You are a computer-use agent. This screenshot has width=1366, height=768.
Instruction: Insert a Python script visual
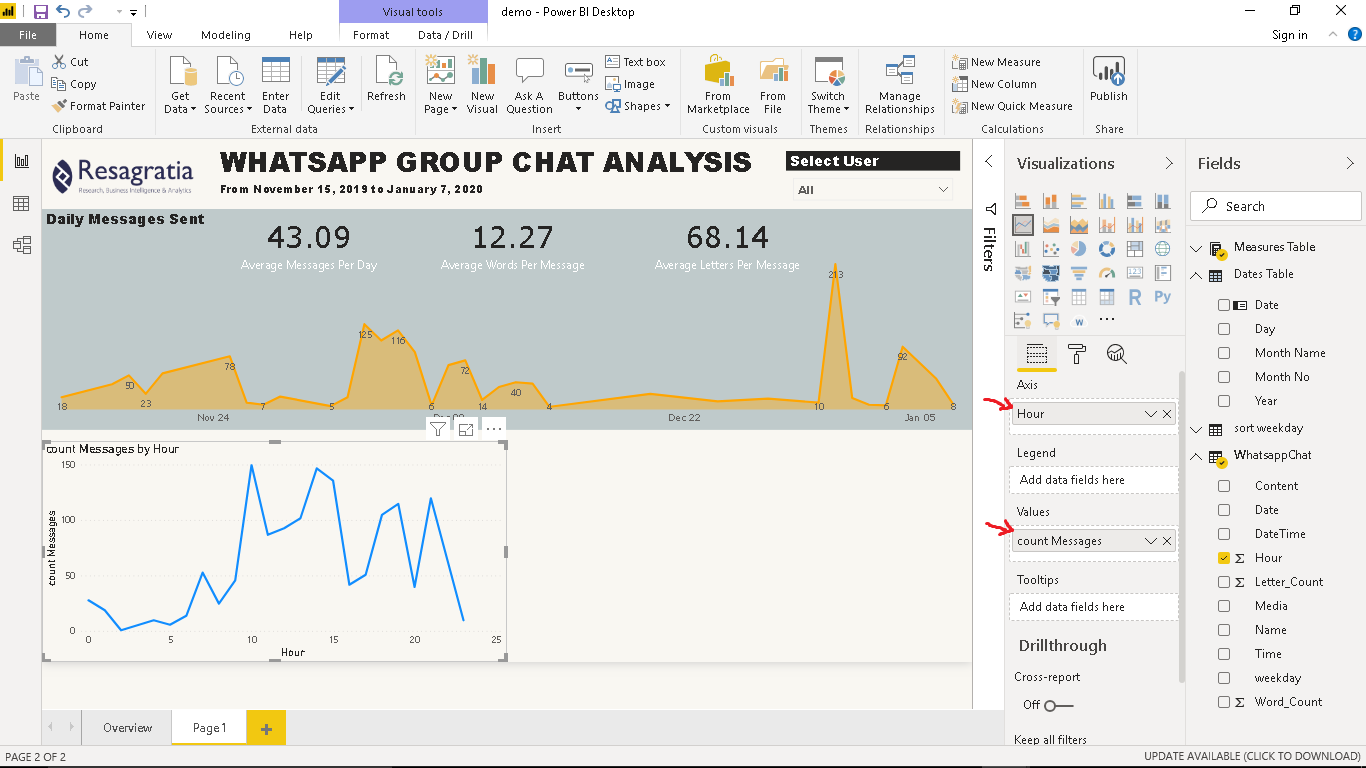point(1163,296)
